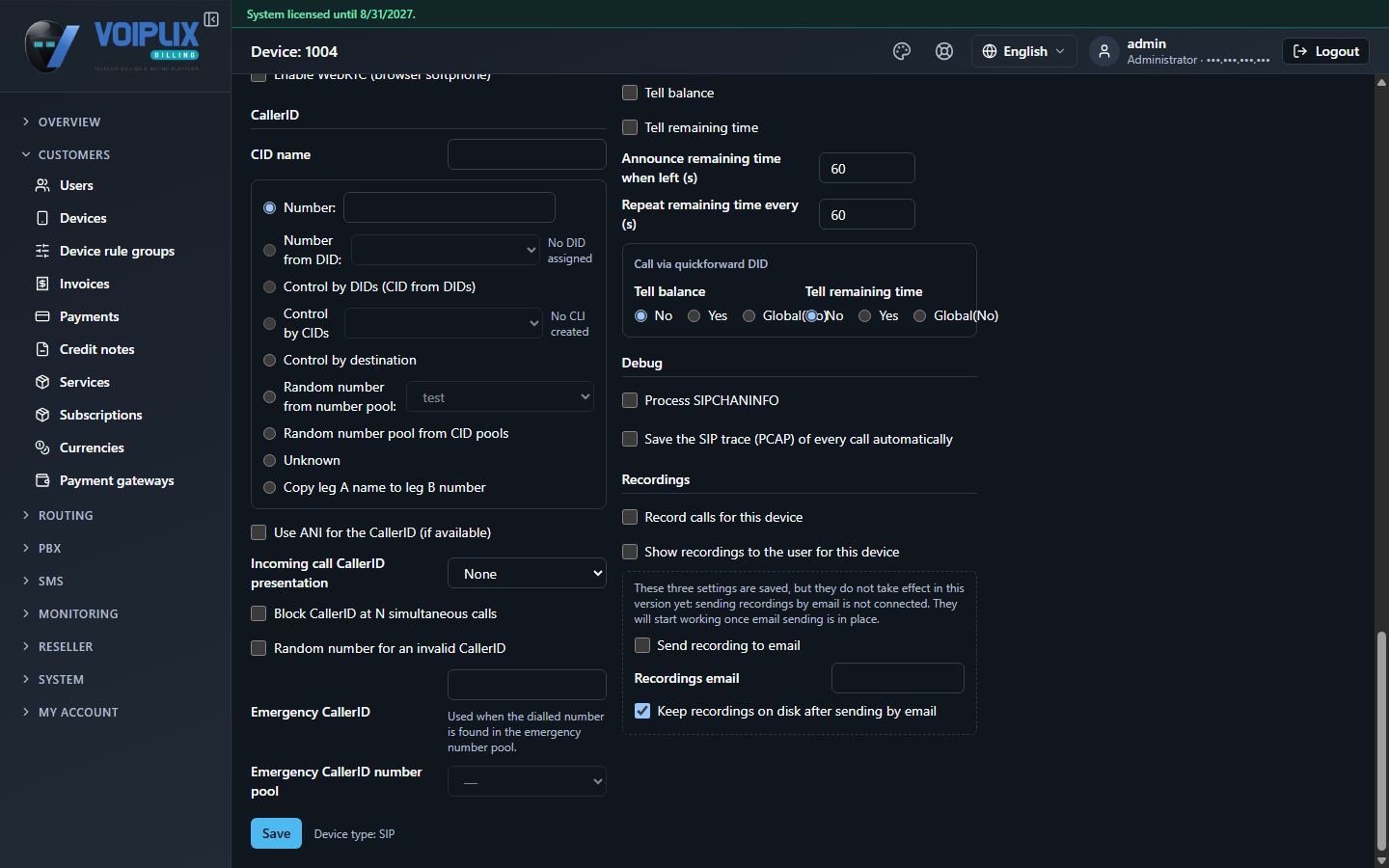Image resolution: width=1389 pixels, height=868 pixels.
Task: Expand the MY ACCOUNT menu section
Action: tap(78, 712)
